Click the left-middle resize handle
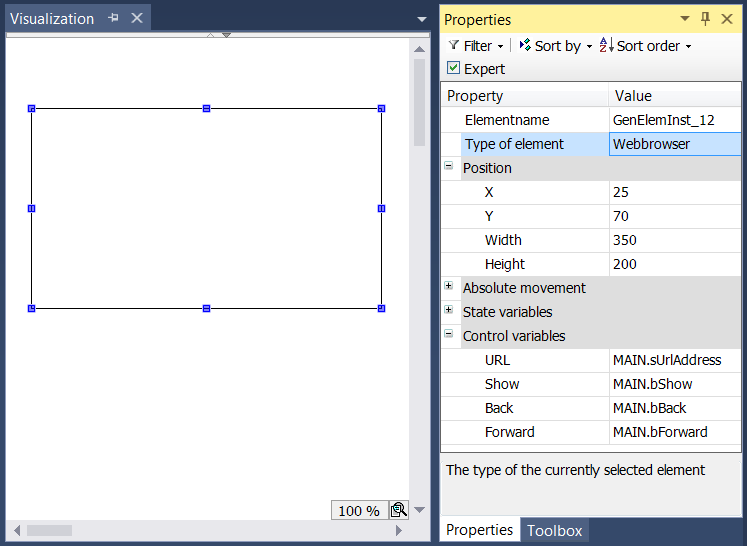This screenshot has width=747, height=546. point(31,208)
